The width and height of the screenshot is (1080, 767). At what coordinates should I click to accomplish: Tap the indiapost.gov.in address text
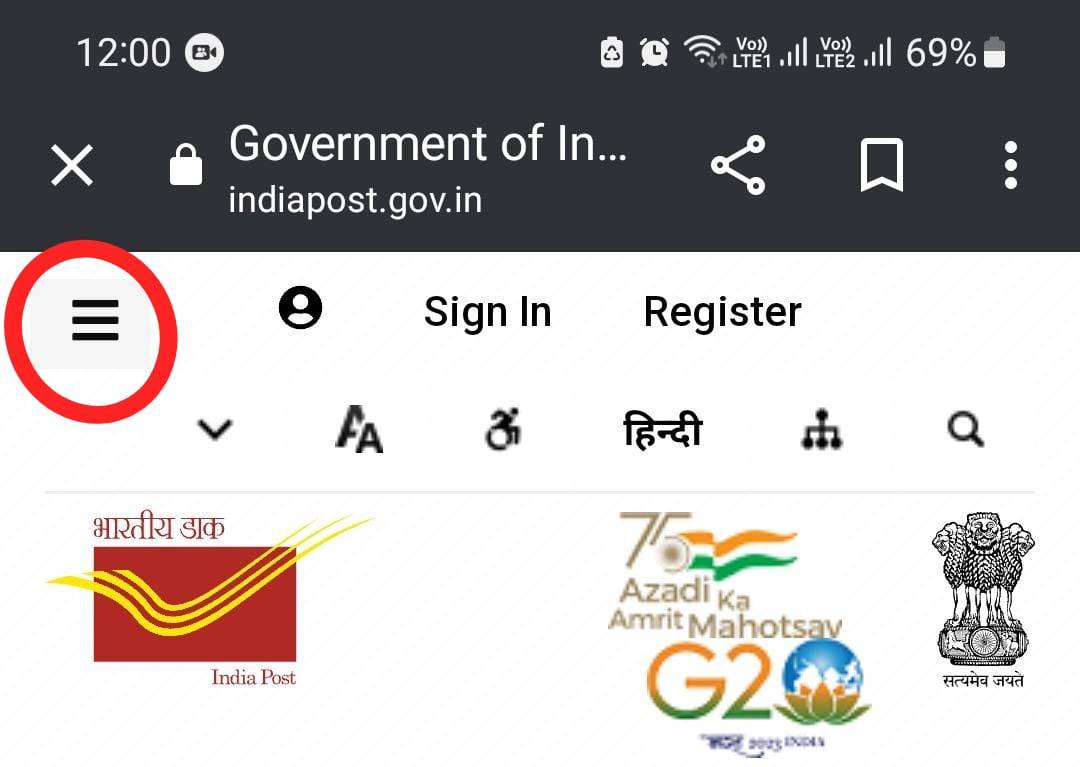(355, 200)
